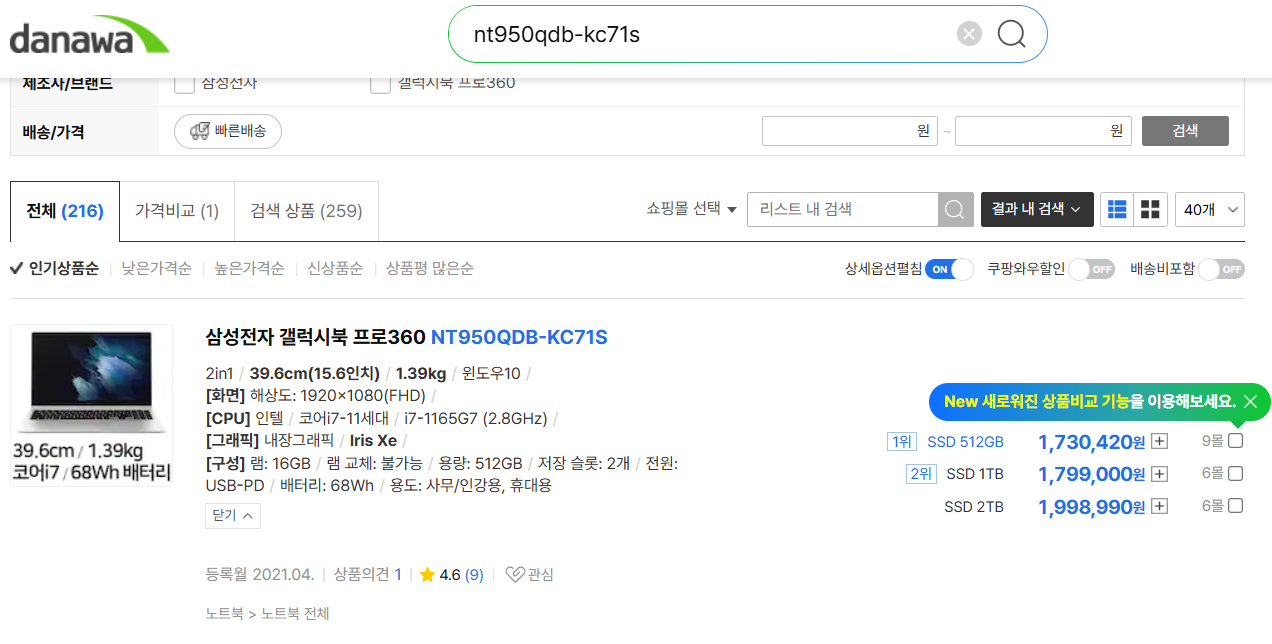Image resolution: width=1272 pixels, height=644 pixels.
Task: Click the 1,998,990원 price link
Action: pos(1092,507)
